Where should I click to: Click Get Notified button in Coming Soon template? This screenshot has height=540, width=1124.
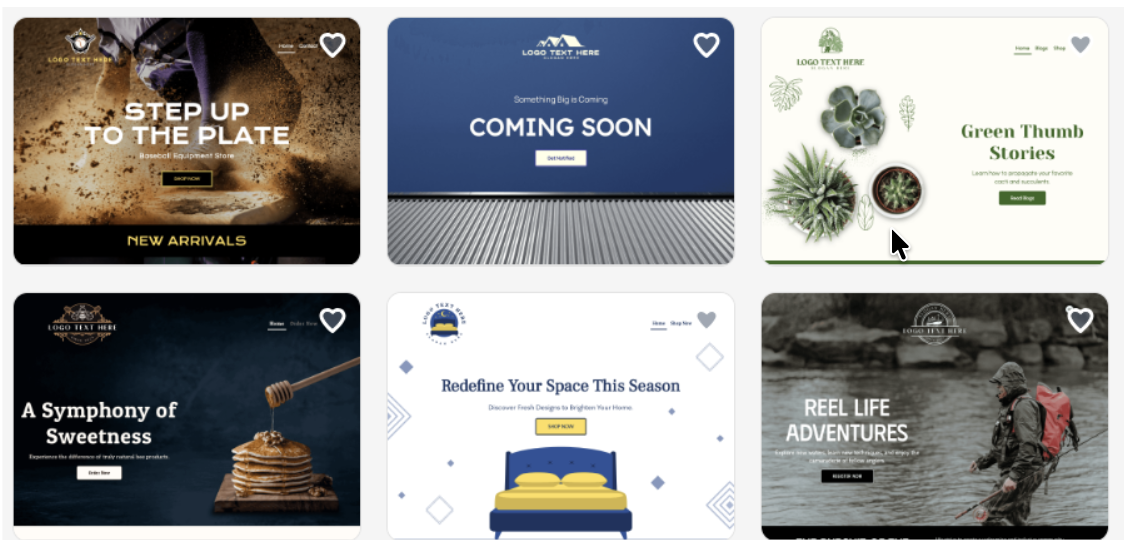(561, 158)
